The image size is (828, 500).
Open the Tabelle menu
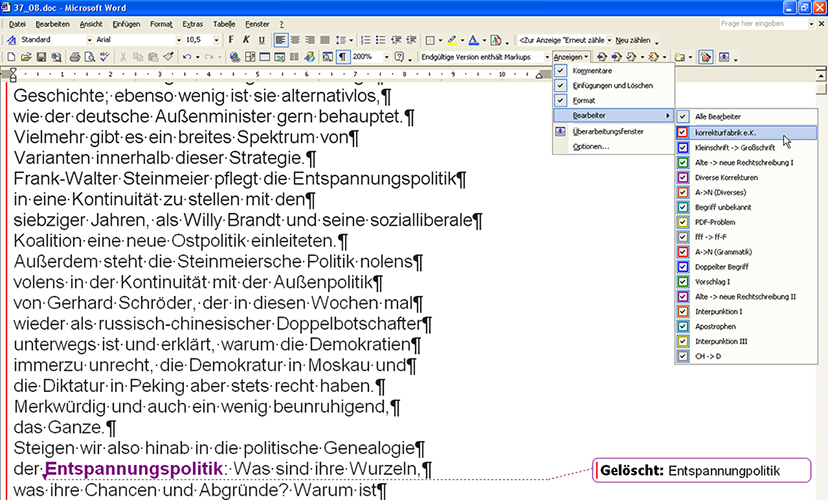224,24
